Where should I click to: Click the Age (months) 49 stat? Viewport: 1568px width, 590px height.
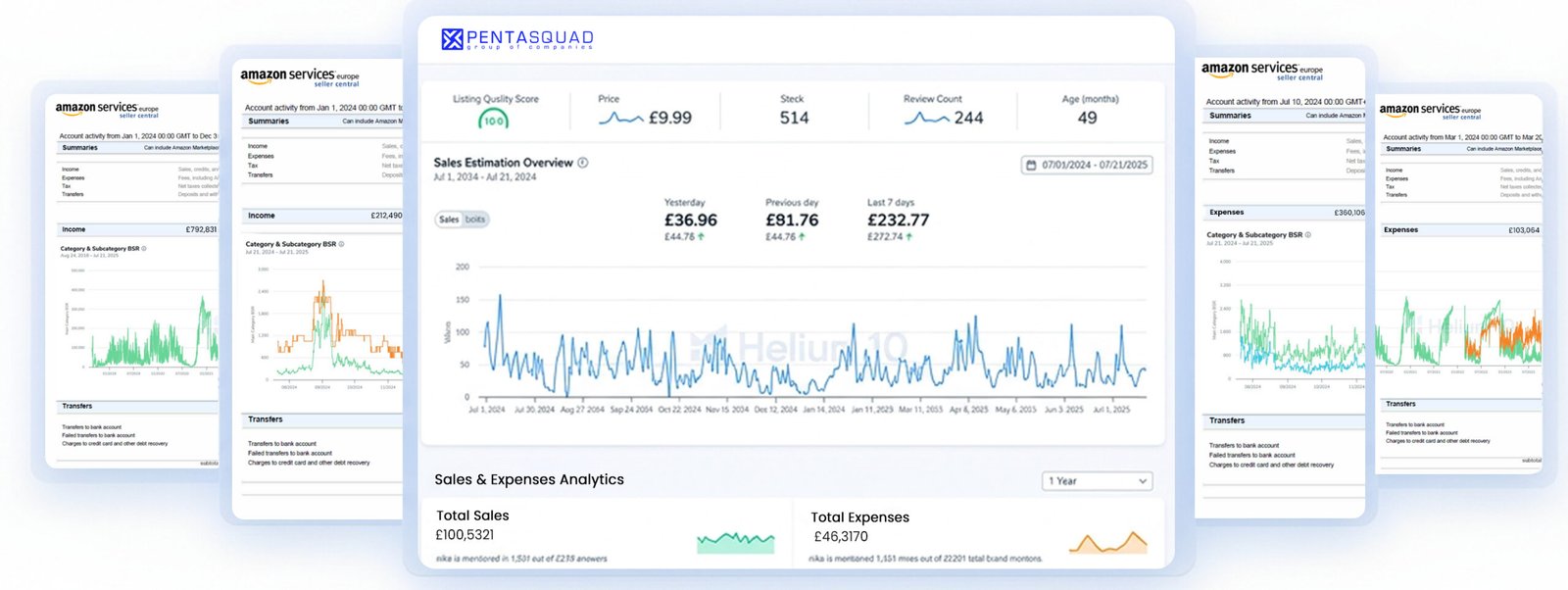(x=1087, y=118)
